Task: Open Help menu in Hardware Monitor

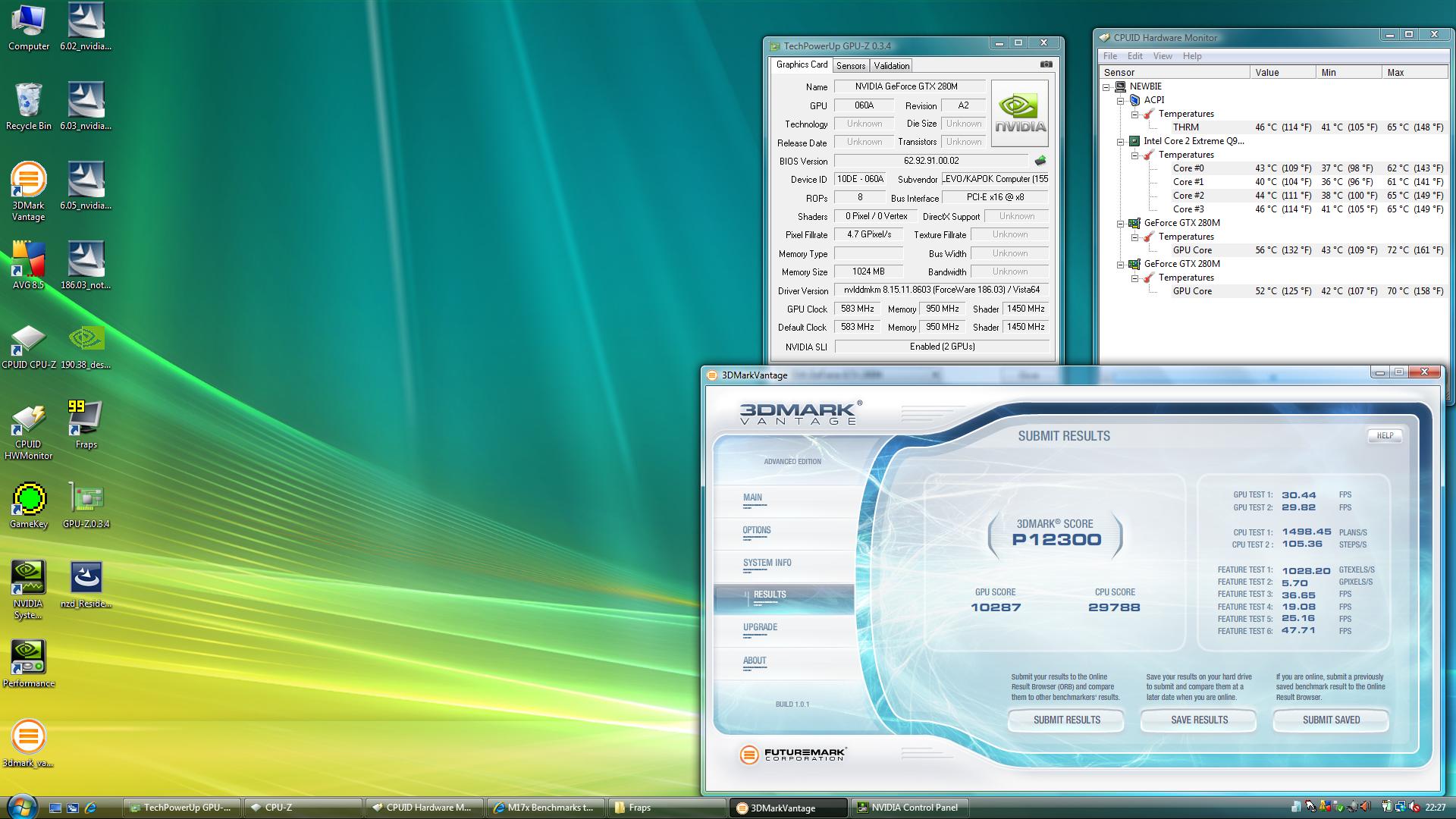Action: [1192, 56]
